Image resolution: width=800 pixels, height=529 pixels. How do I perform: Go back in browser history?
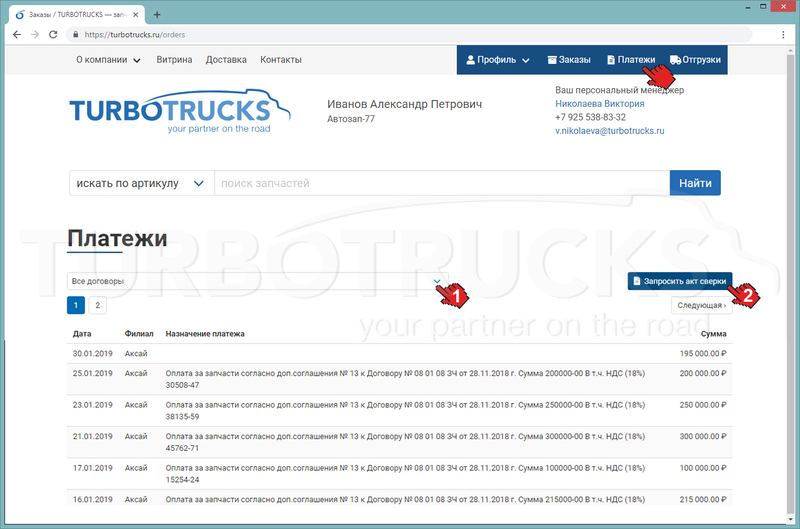[x=17, y=35]
